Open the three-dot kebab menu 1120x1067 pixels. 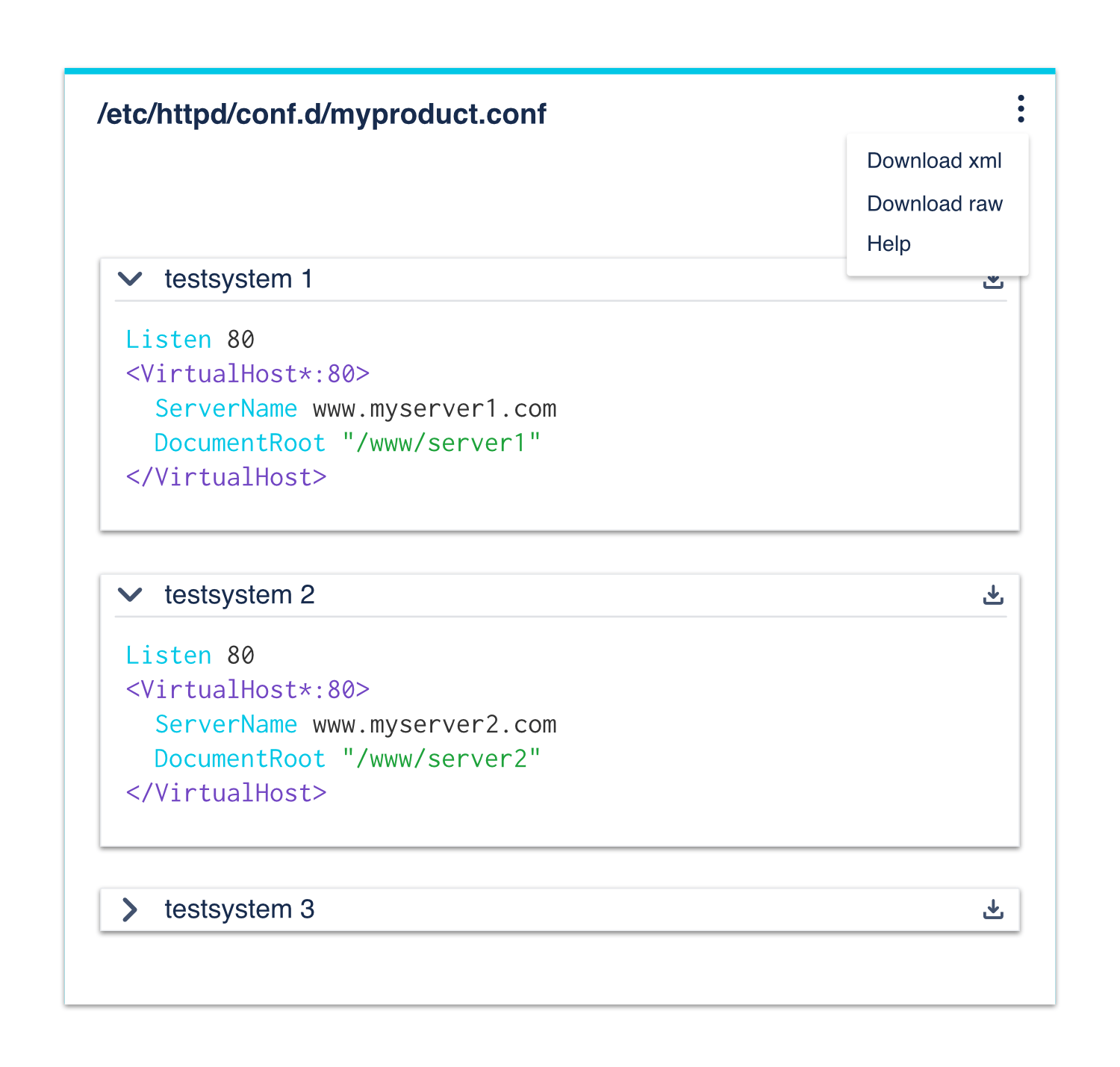click(1021, 109)
